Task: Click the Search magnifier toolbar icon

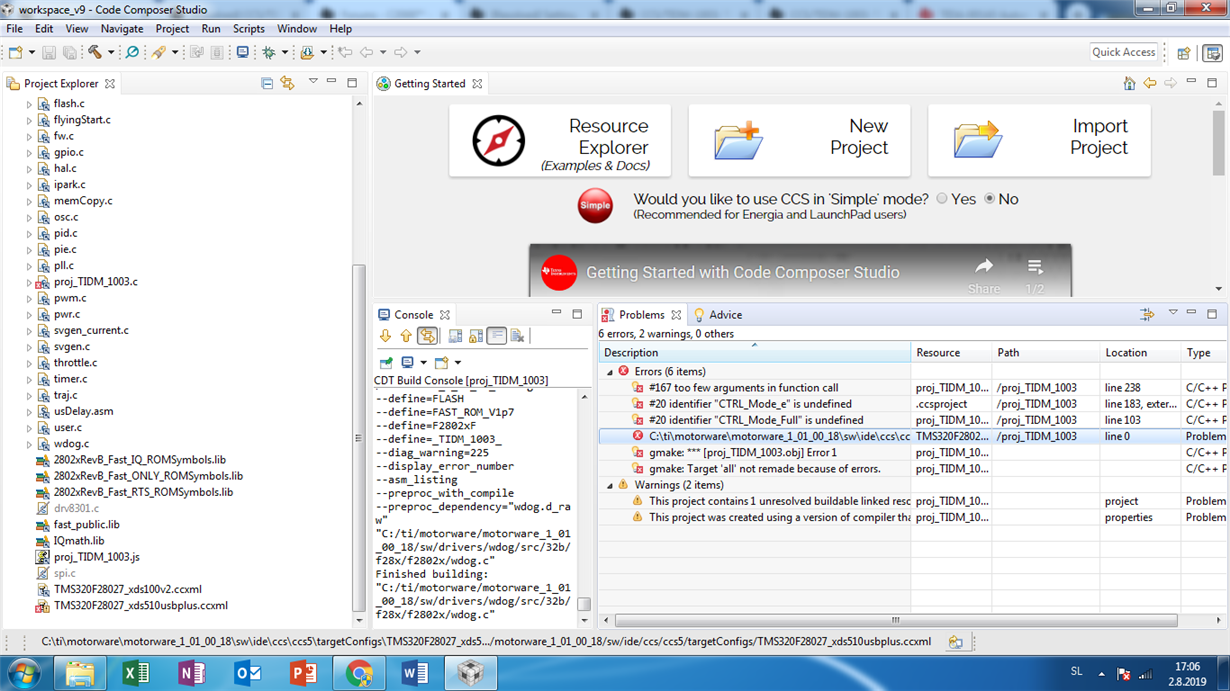Action: tap(132, 52)
